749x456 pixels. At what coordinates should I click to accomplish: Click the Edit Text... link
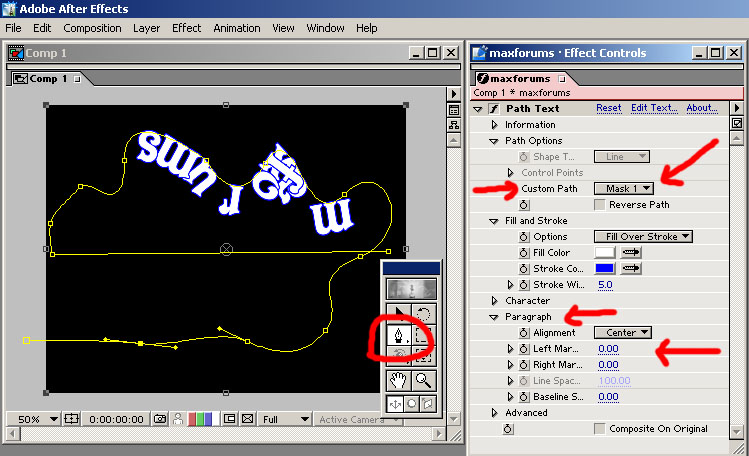654,108
